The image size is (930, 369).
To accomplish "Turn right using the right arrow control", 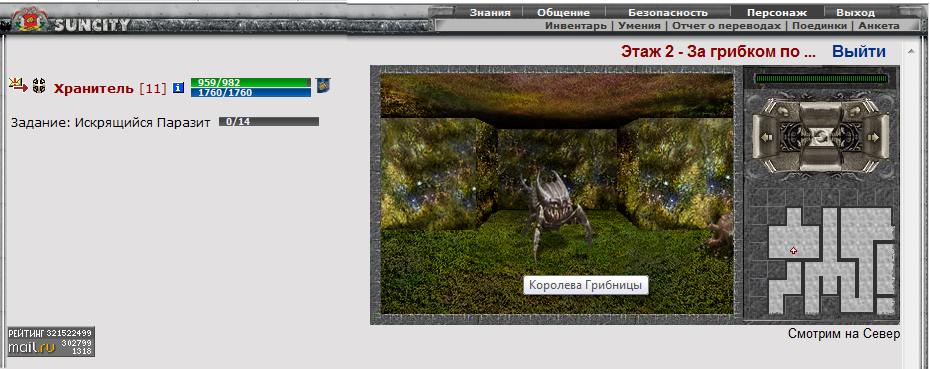I will [872, 137].
